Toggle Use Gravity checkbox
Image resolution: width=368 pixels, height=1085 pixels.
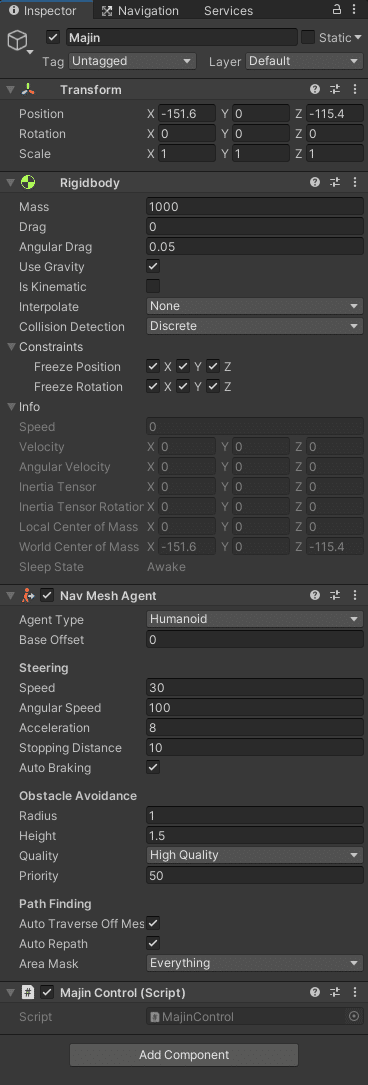[x=154, y=266]
